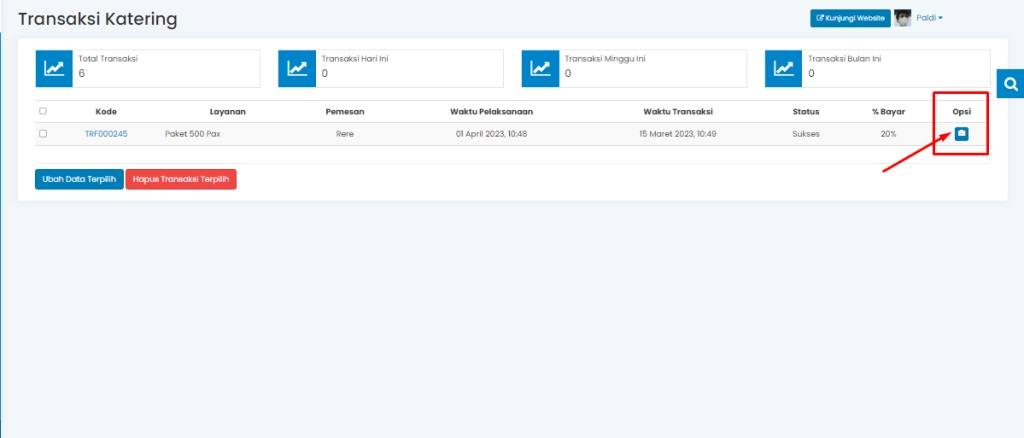1024x438 pixels.
Task: Click the Transaksi Minggu Ini chart icon
Action: pos(539,68)
